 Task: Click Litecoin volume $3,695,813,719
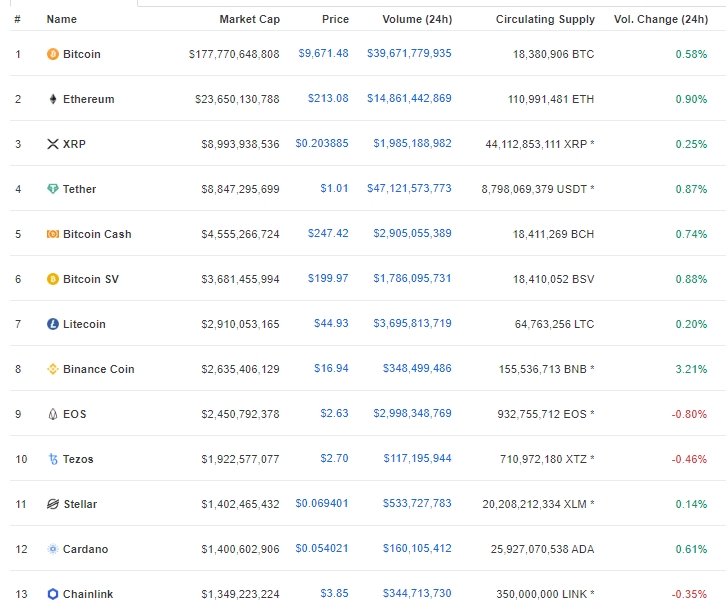(412, 323)
